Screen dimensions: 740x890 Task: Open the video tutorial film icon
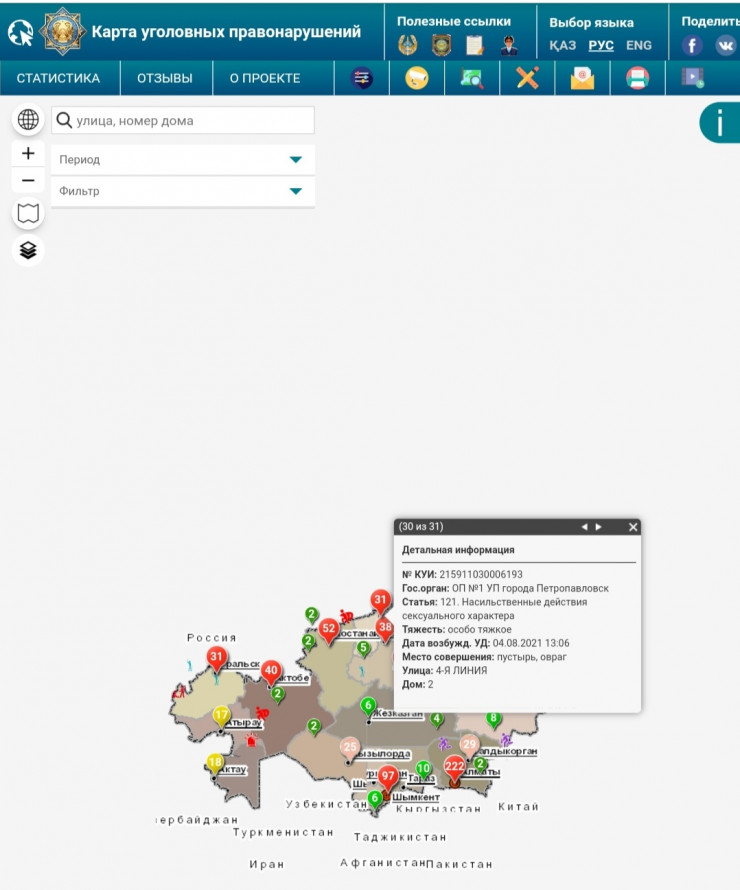(x=692, y=78)
